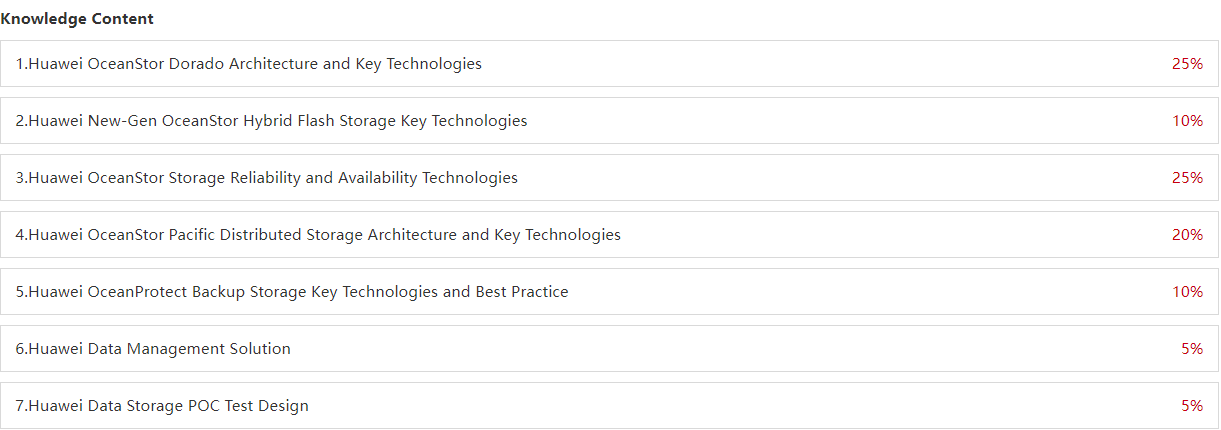Click the 5% weight for Data Management Solution

click(x=1192, y=349)
